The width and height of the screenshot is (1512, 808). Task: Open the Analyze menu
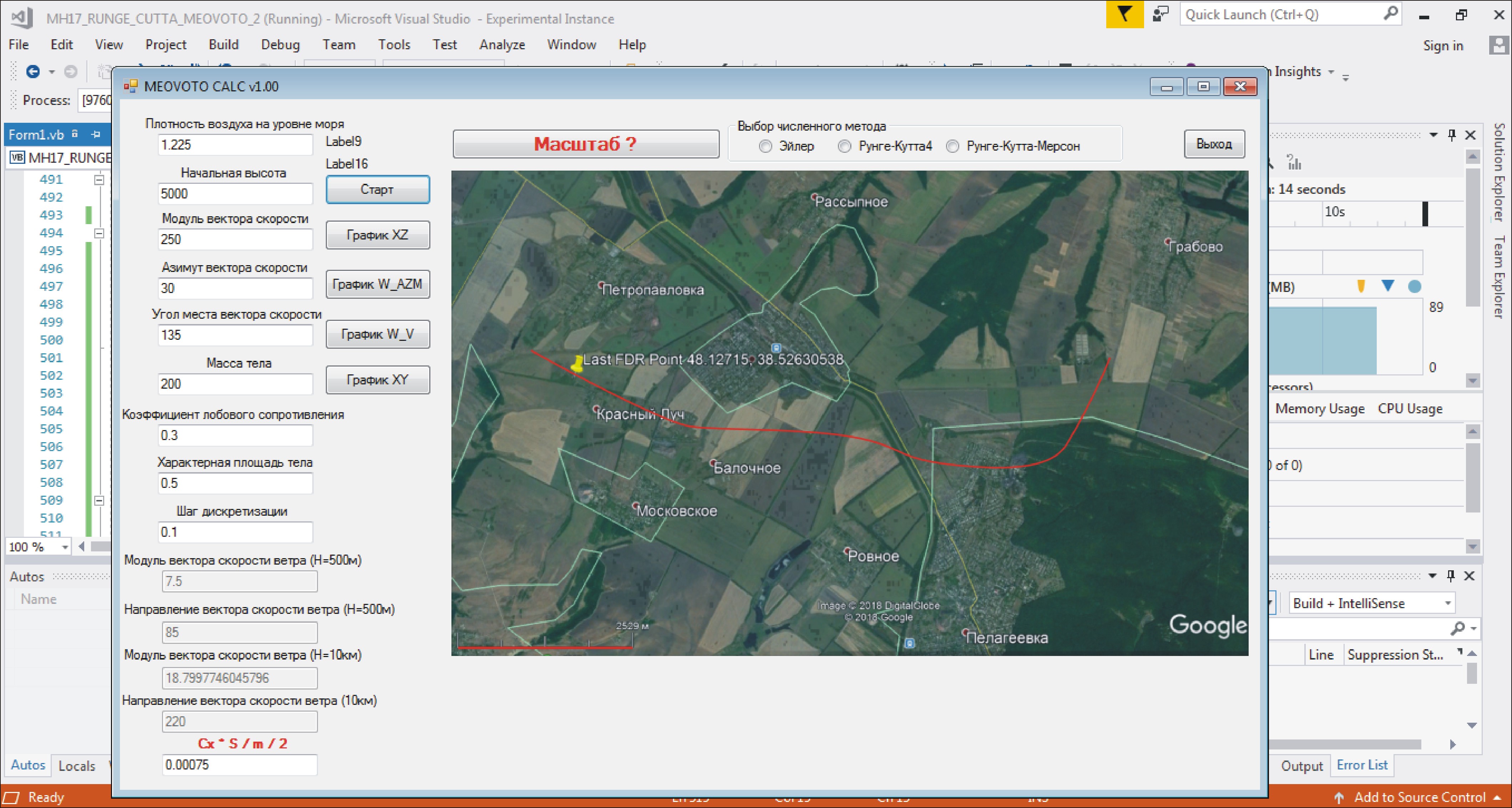(502, 45)
